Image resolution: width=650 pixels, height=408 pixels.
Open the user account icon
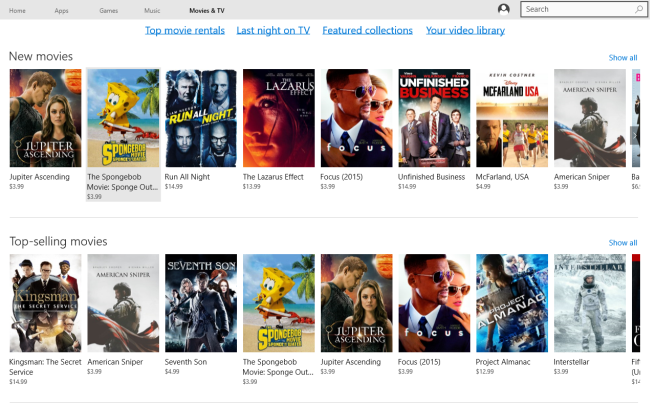(504, 9)
